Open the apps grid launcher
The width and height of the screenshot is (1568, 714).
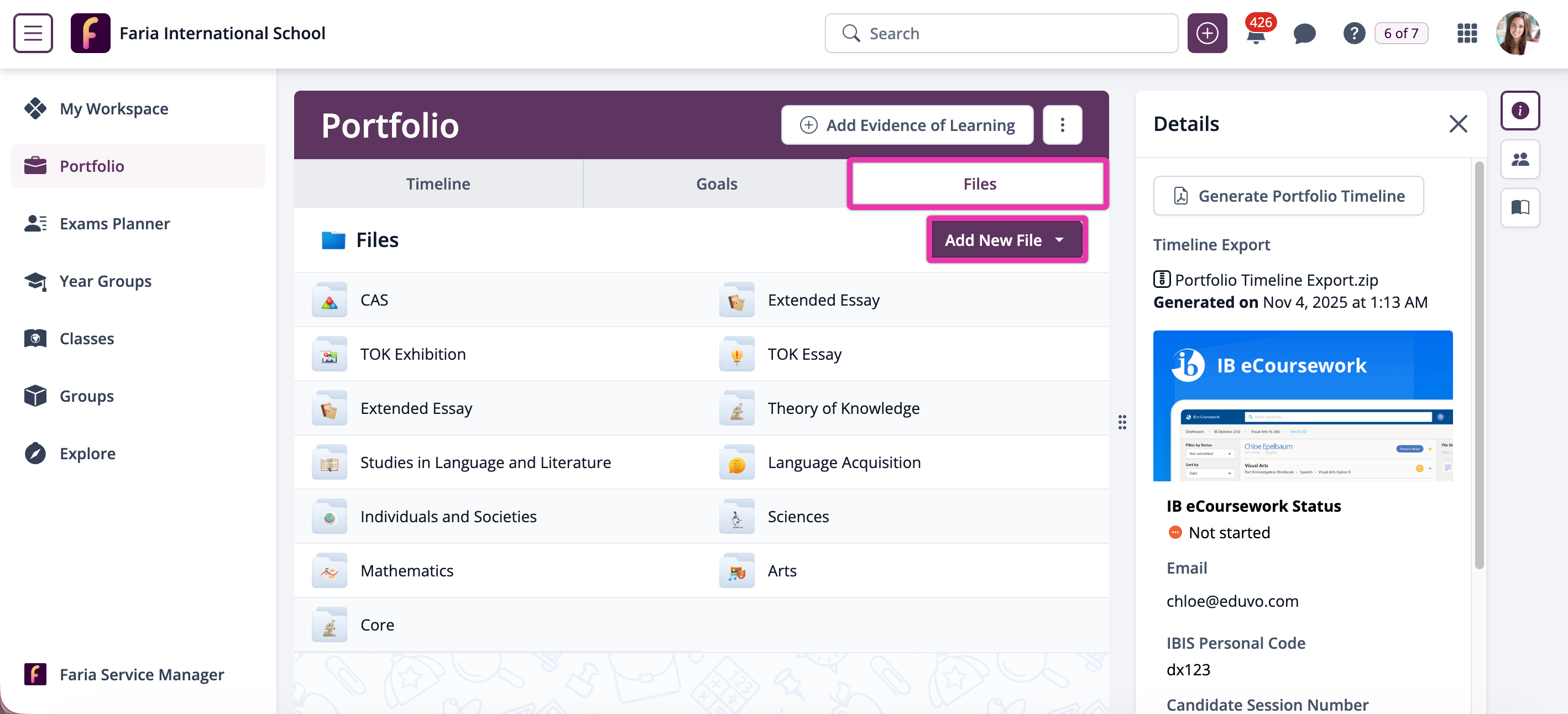click(x=1467, y=34)
